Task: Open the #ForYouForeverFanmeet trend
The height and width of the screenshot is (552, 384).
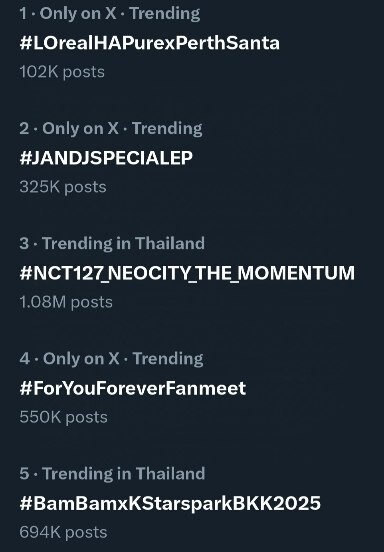Action: pyautogui.click(x=133, y=388)
